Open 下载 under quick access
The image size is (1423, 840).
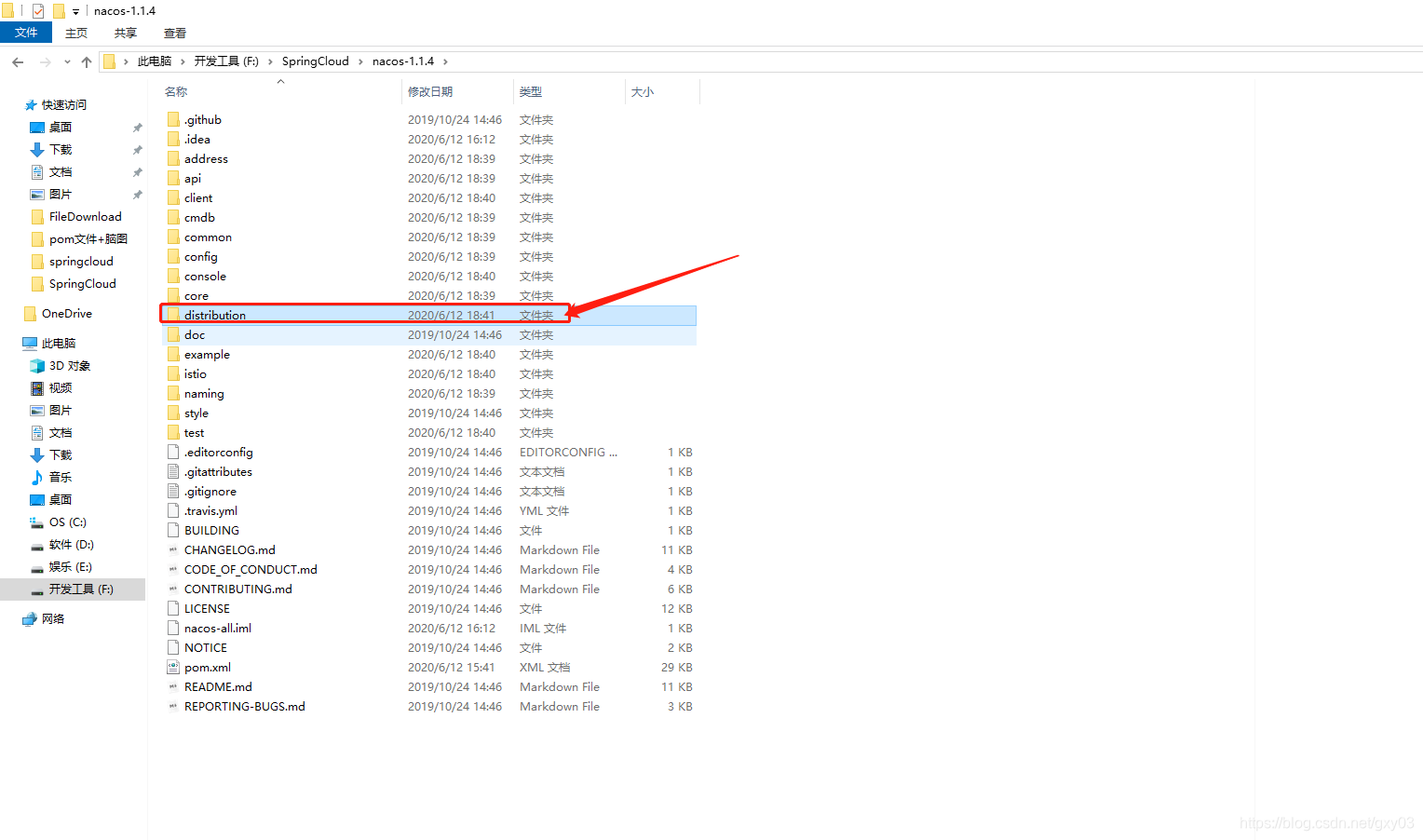click(x=61, y=150)
